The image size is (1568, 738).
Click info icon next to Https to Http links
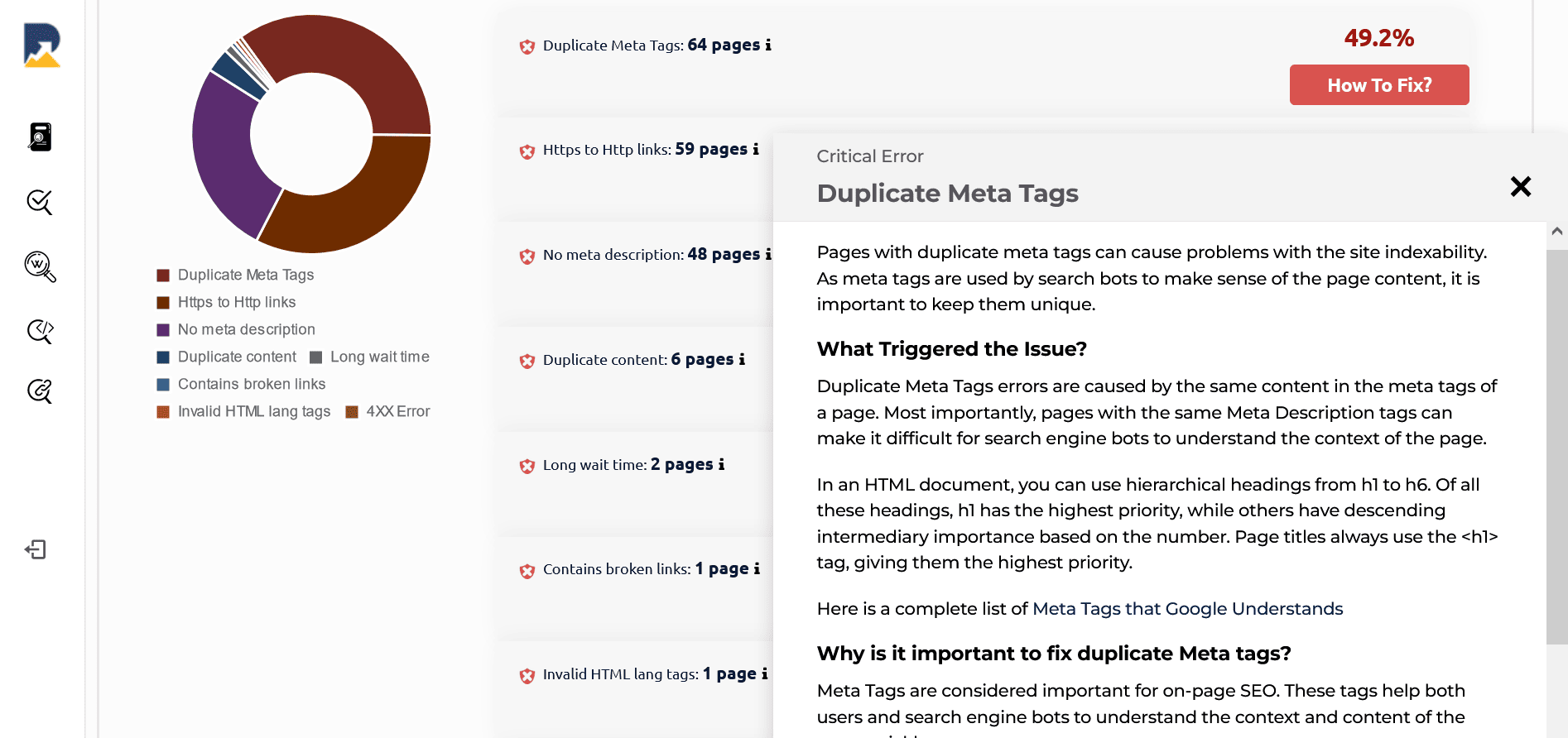(x=755, y=149)
